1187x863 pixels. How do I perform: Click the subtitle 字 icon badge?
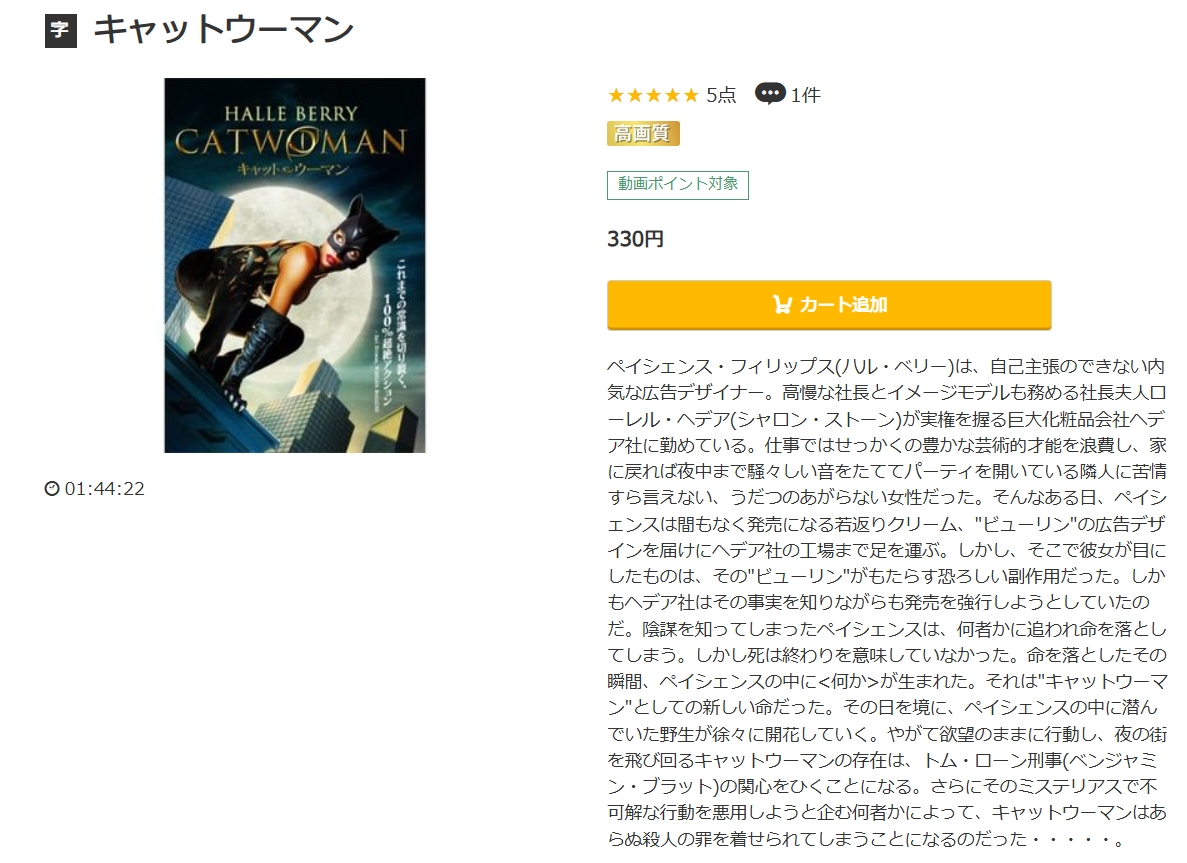click(x=61, y=31)
